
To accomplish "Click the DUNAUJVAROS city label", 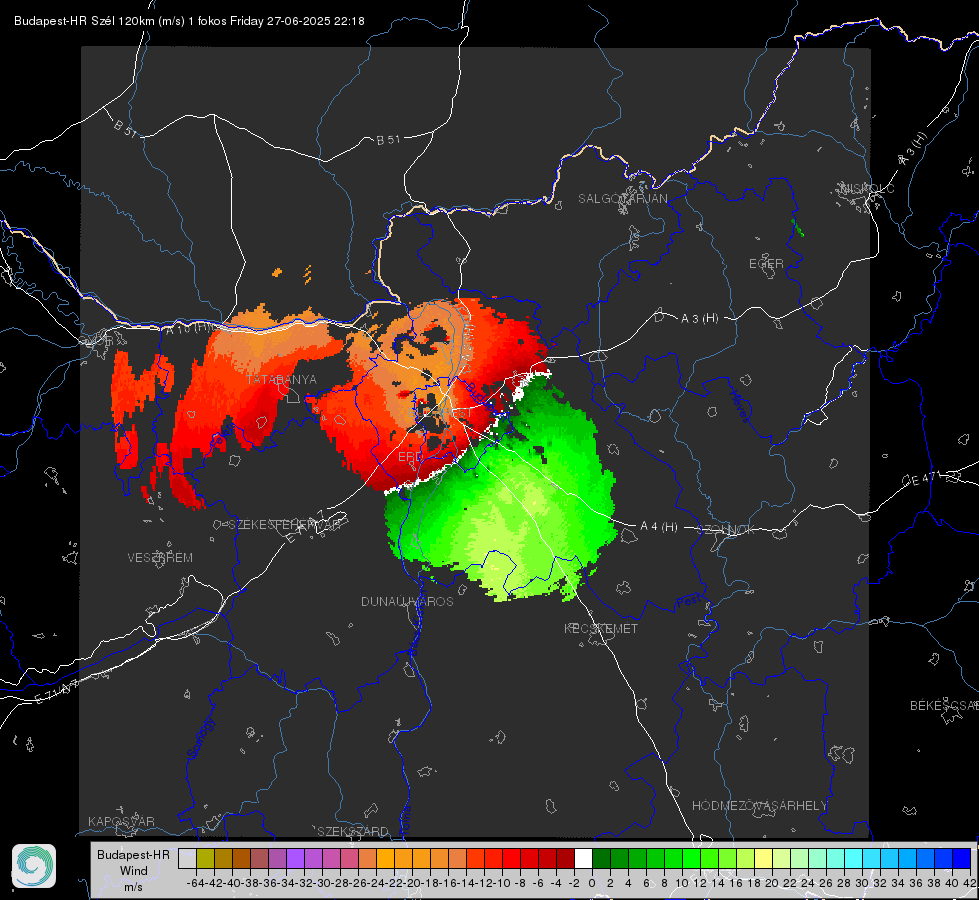I will coord(407,601).
